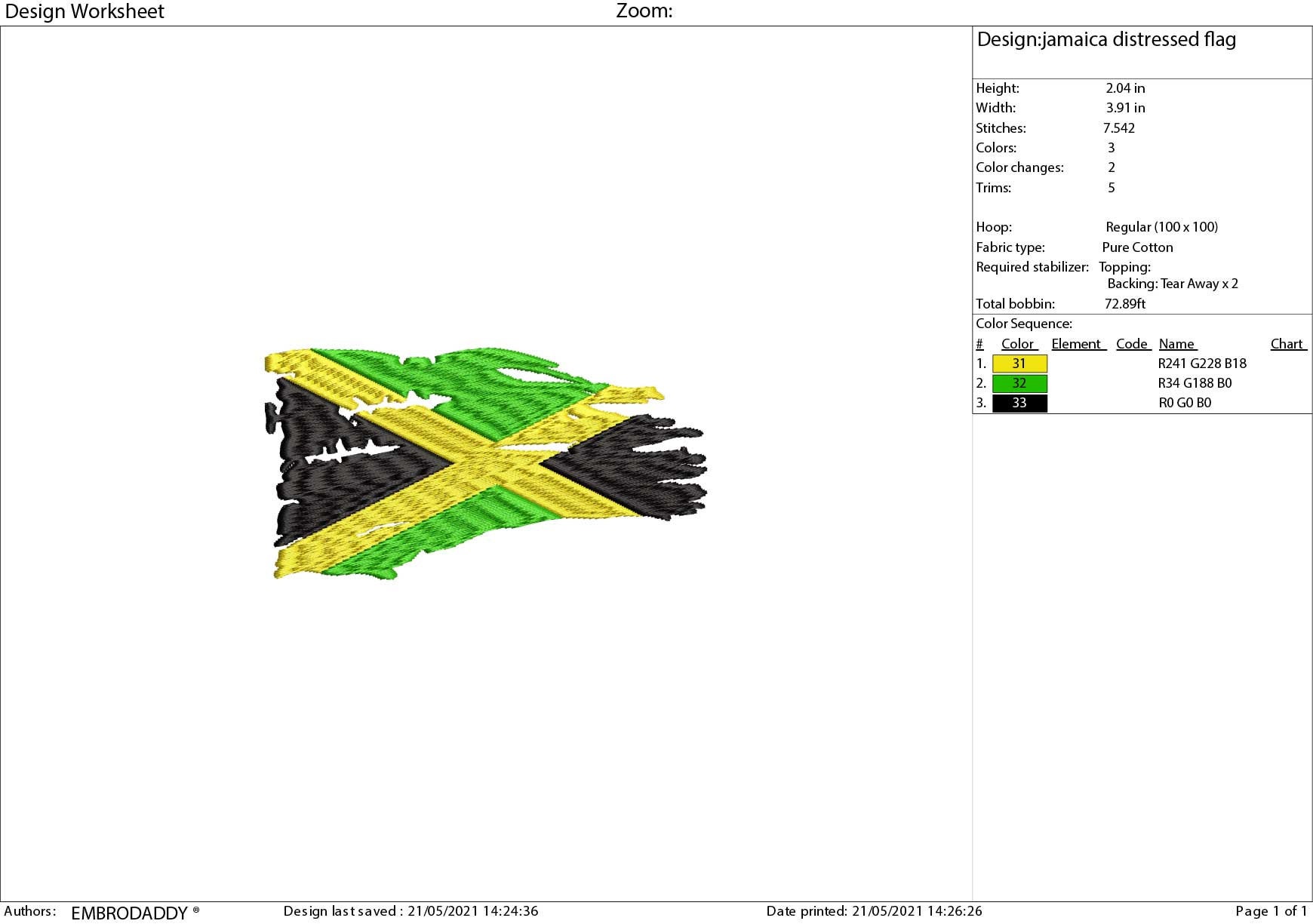The image size is (1313, 924).
Task: Click the Color changes value 2
Action: (x=1111, y=167)
